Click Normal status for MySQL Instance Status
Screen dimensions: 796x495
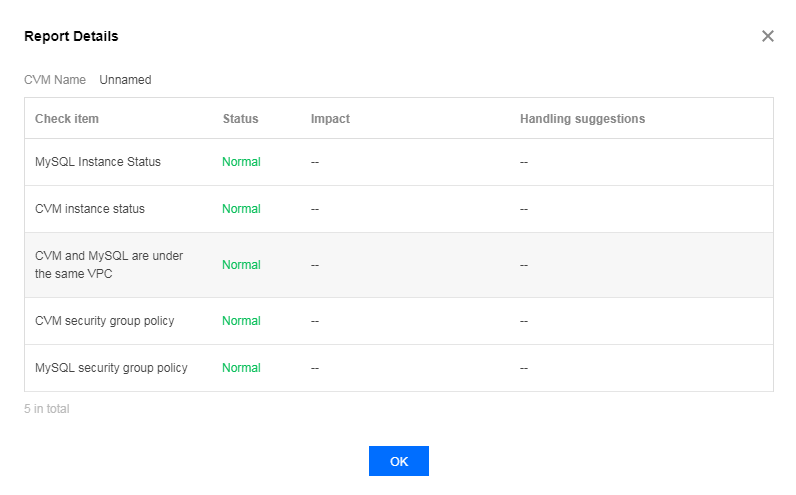point(241,162)
